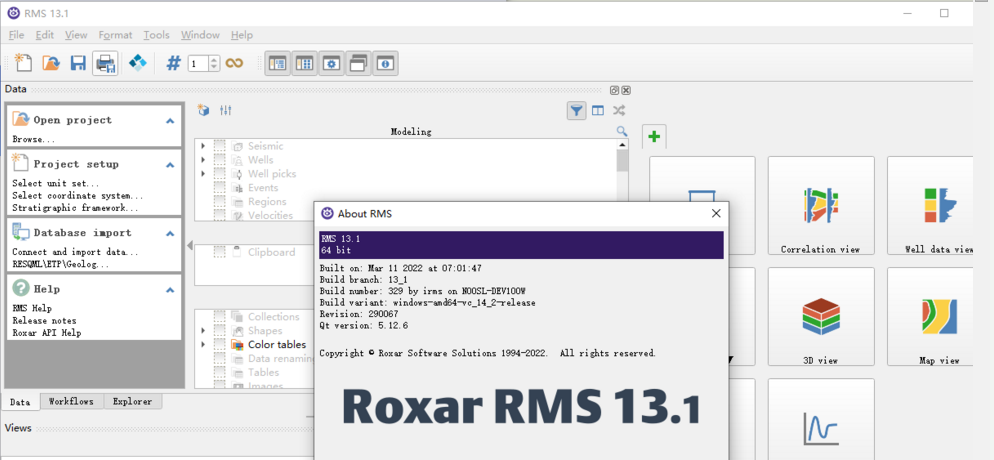Create a new project from toolbar

point(23,63)
